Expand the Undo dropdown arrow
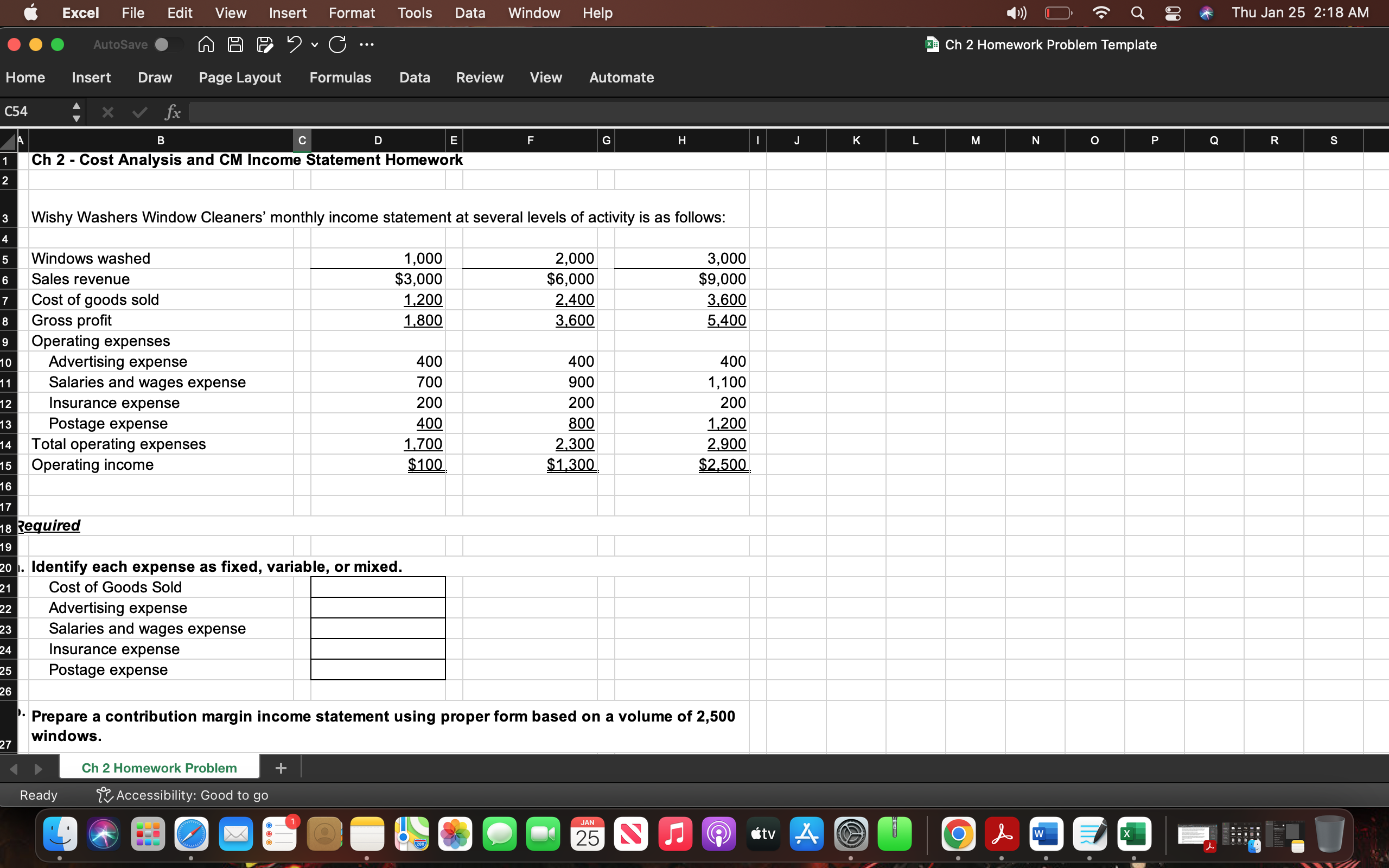The width and height of the screenshot is (1389, 868). 315,46
